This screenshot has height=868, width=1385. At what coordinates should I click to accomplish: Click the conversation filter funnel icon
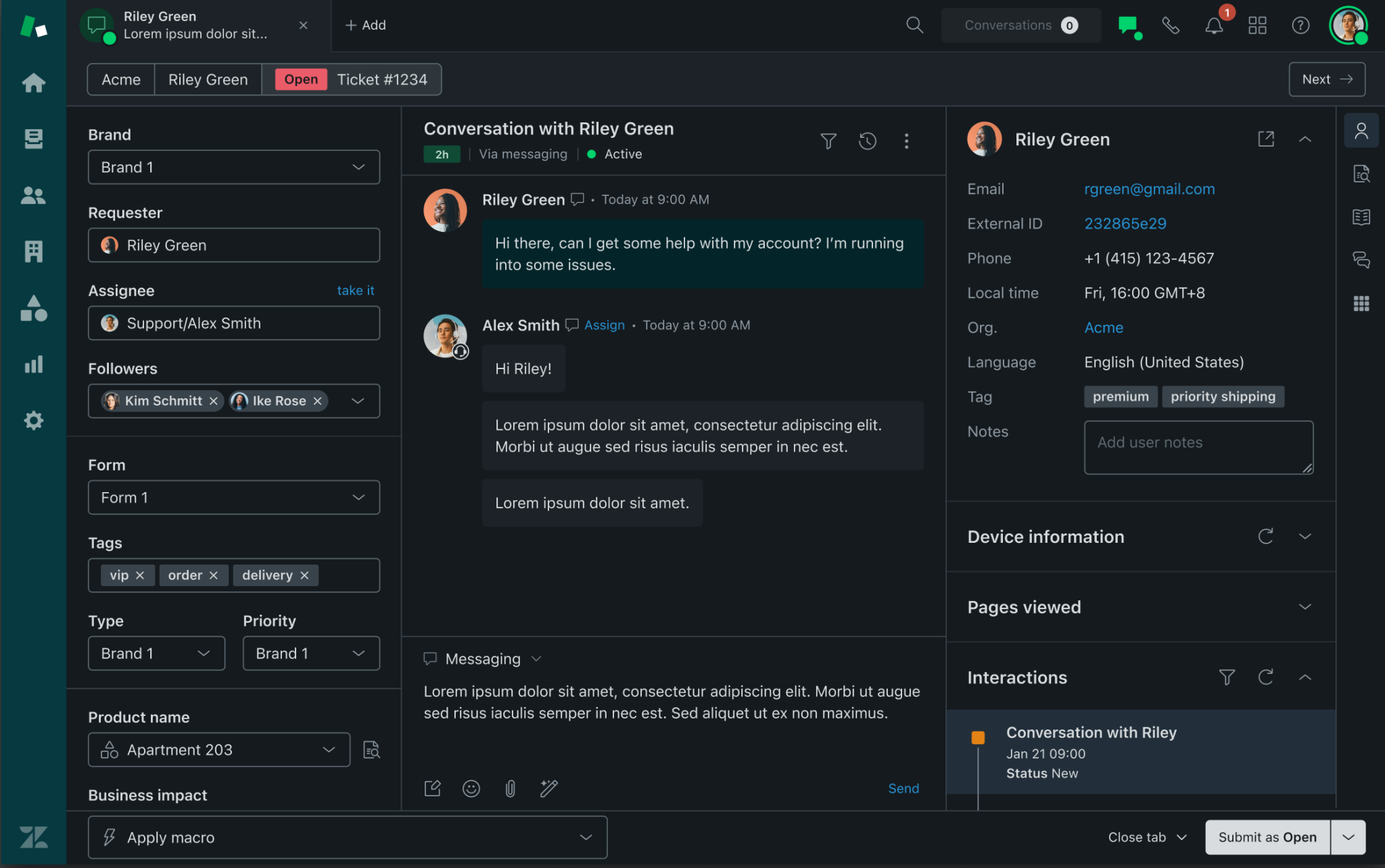[828, 141]
